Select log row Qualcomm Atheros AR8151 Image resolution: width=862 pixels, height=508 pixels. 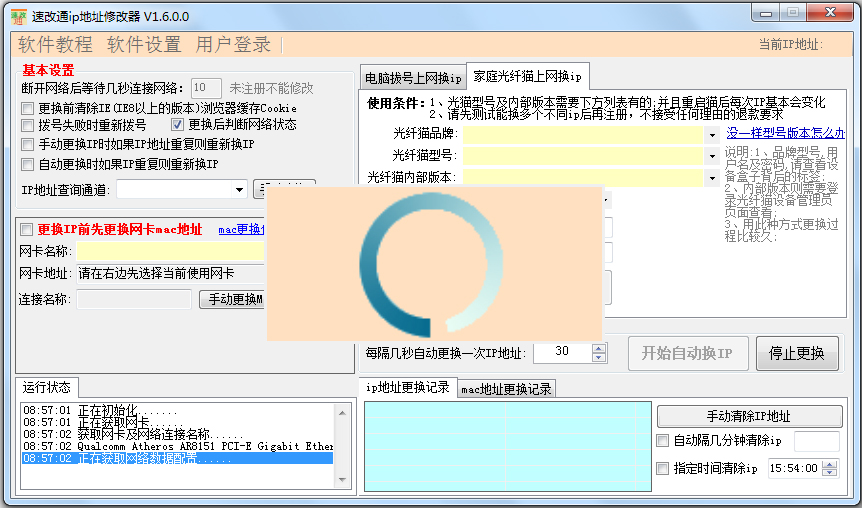(x=178, y=446)
